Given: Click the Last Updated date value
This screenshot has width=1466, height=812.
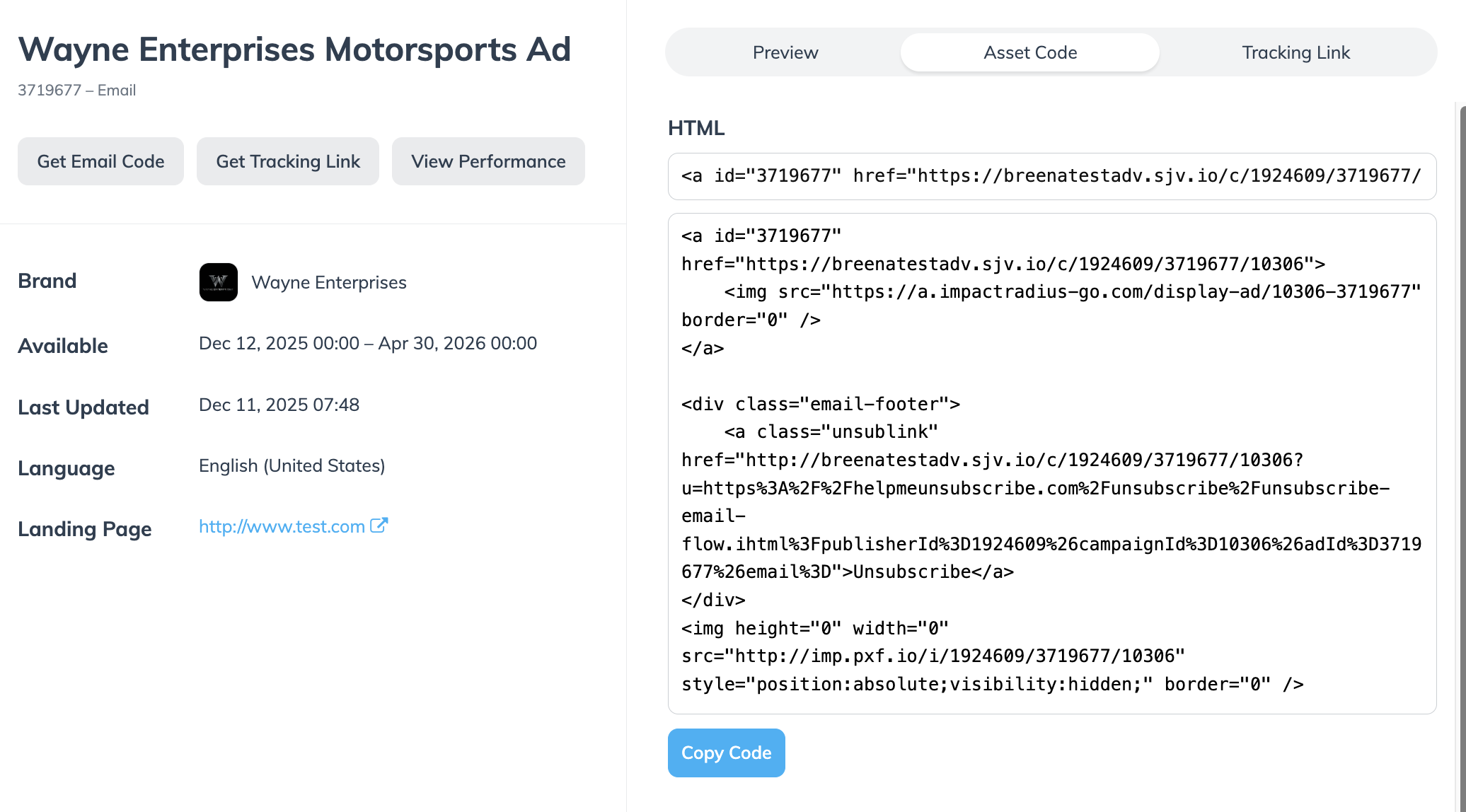Looking at the screenshot, I should tap(279, 405).
